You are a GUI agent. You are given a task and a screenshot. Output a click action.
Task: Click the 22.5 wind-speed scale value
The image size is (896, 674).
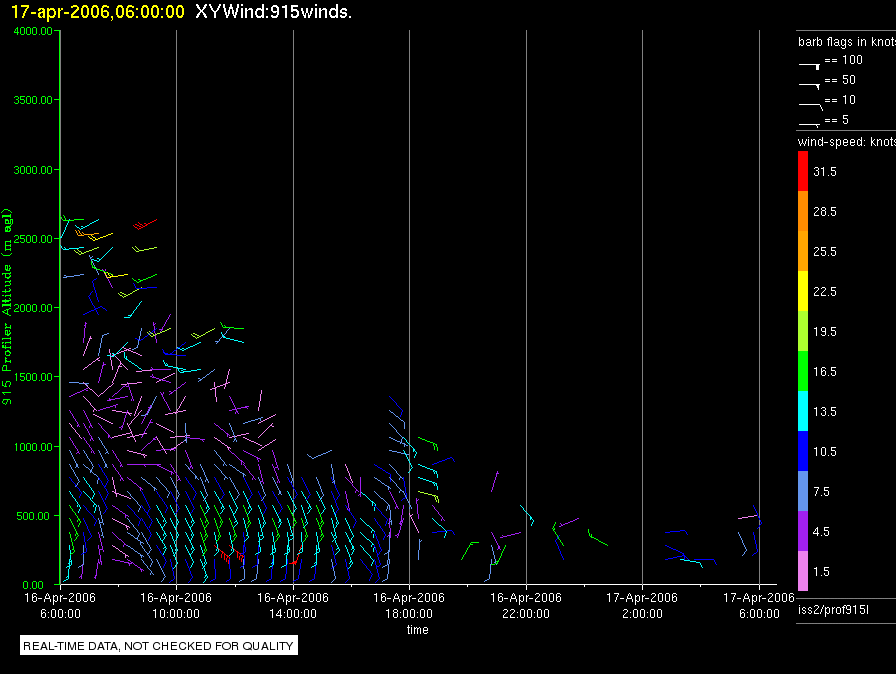click(x=825, y=292)
